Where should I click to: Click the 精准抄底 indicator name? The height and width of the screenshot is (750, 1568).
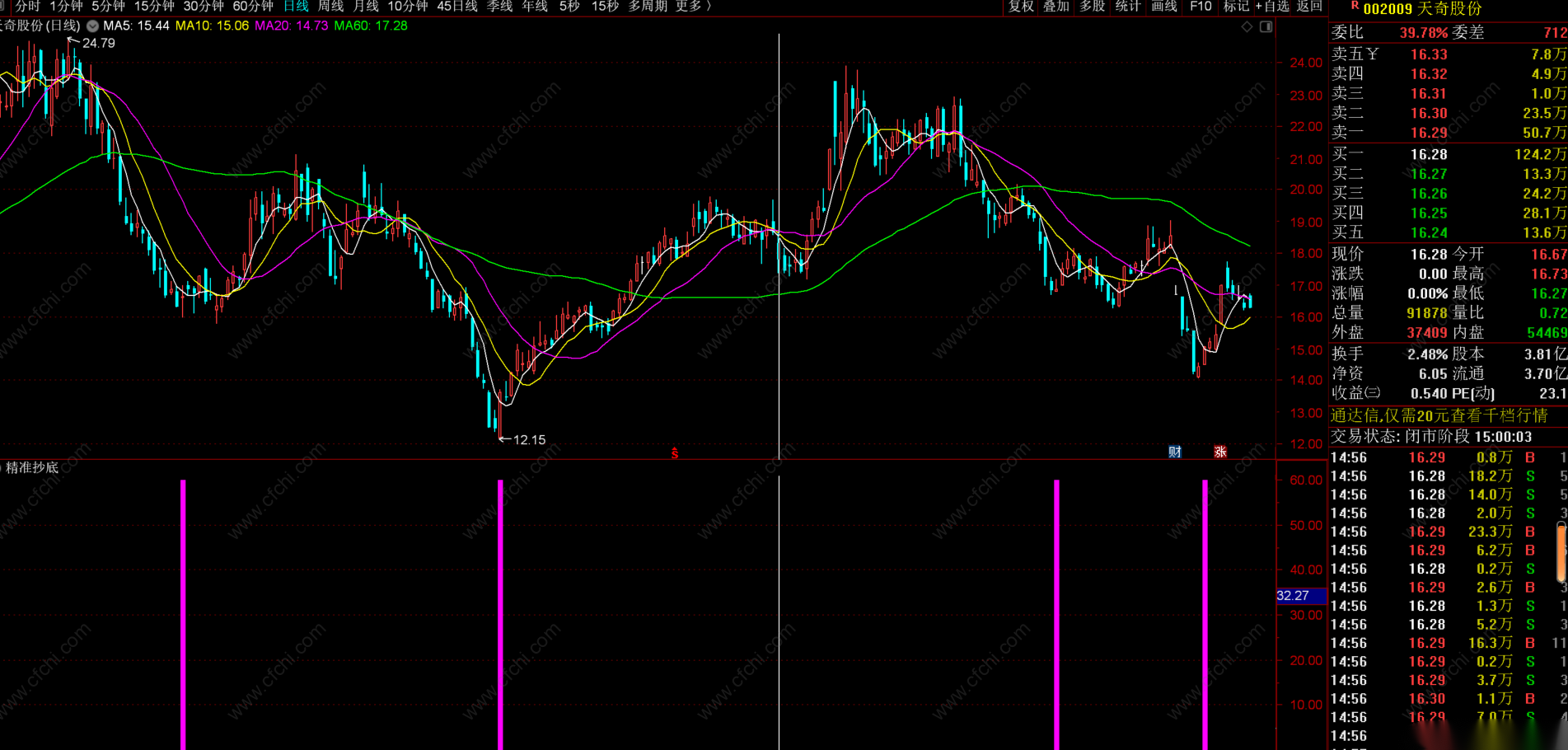coord(32,467)
